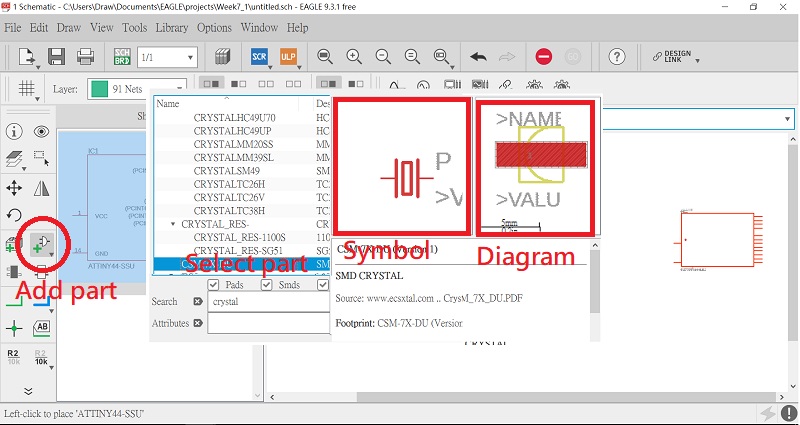The width and height of the screenshot is (800, 425).
Task: Select CRYSTALTC26H in the parts list
Action: tap(229, 184)
